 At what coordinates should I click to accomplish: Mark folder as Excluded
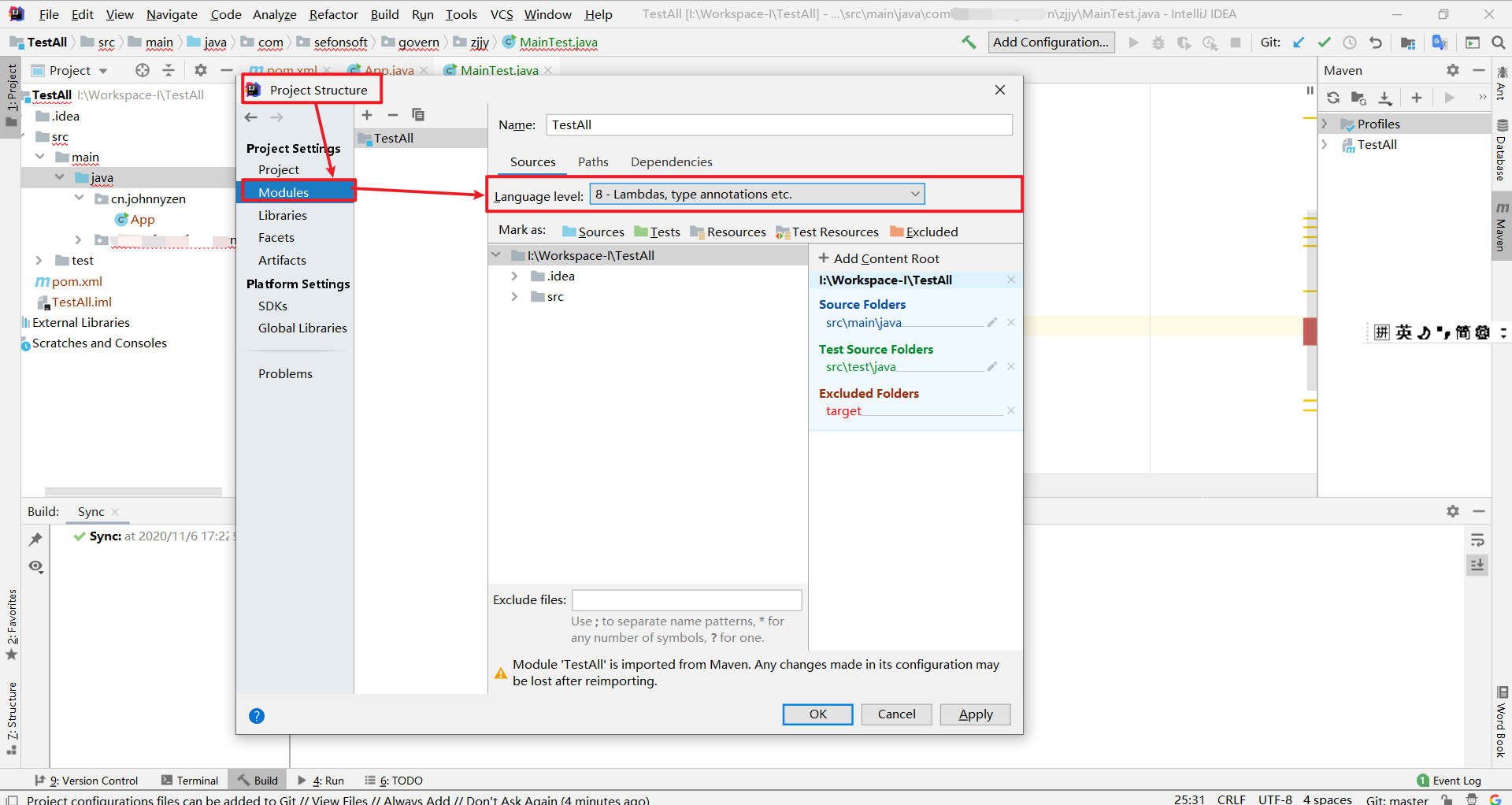tap(924, 232)
